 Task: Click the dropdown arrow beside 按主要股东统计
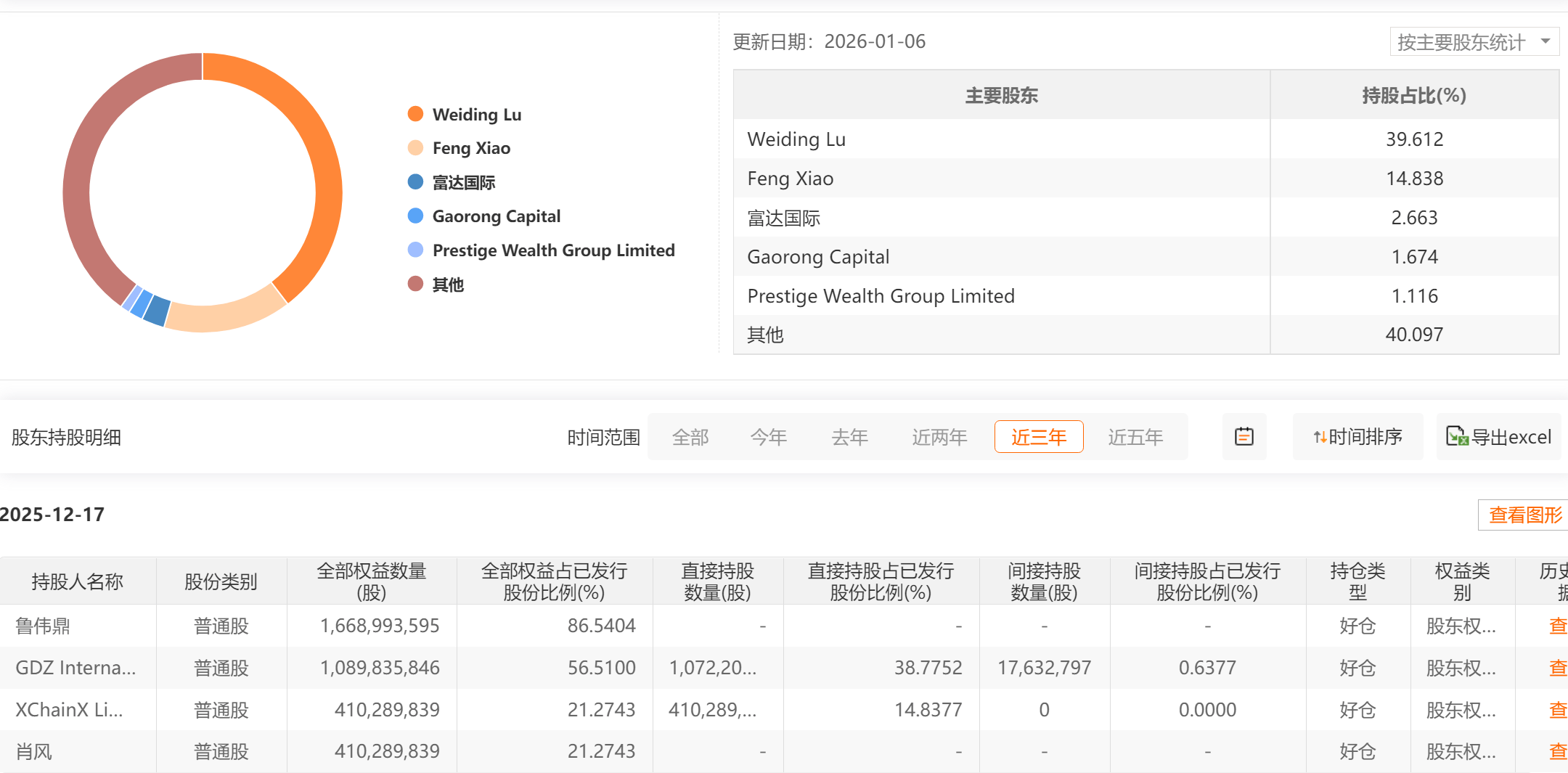point(1545,41)
